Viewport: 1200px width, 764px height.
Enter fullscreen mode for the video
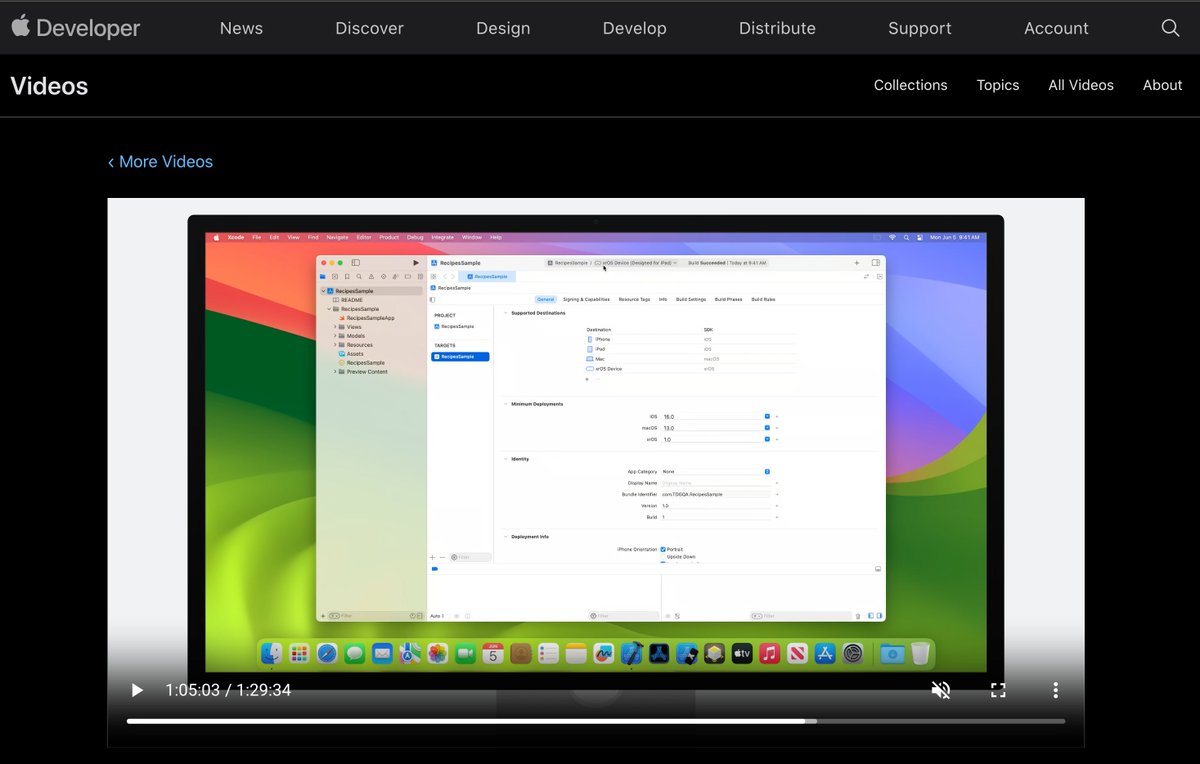[x=997, y=690]
